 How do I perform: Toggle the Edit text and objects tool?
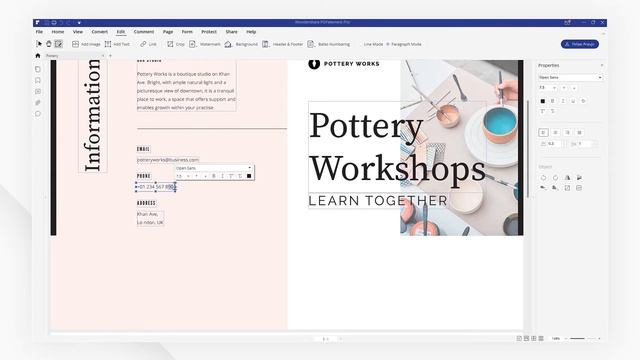coord(58,44)
